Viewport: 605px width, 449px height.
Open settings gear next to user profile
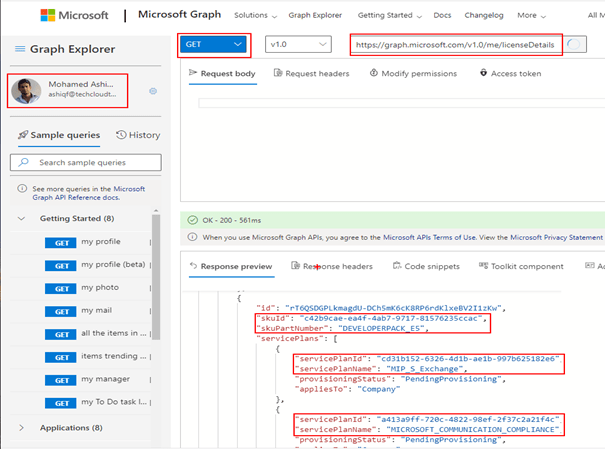coord(153,91)
